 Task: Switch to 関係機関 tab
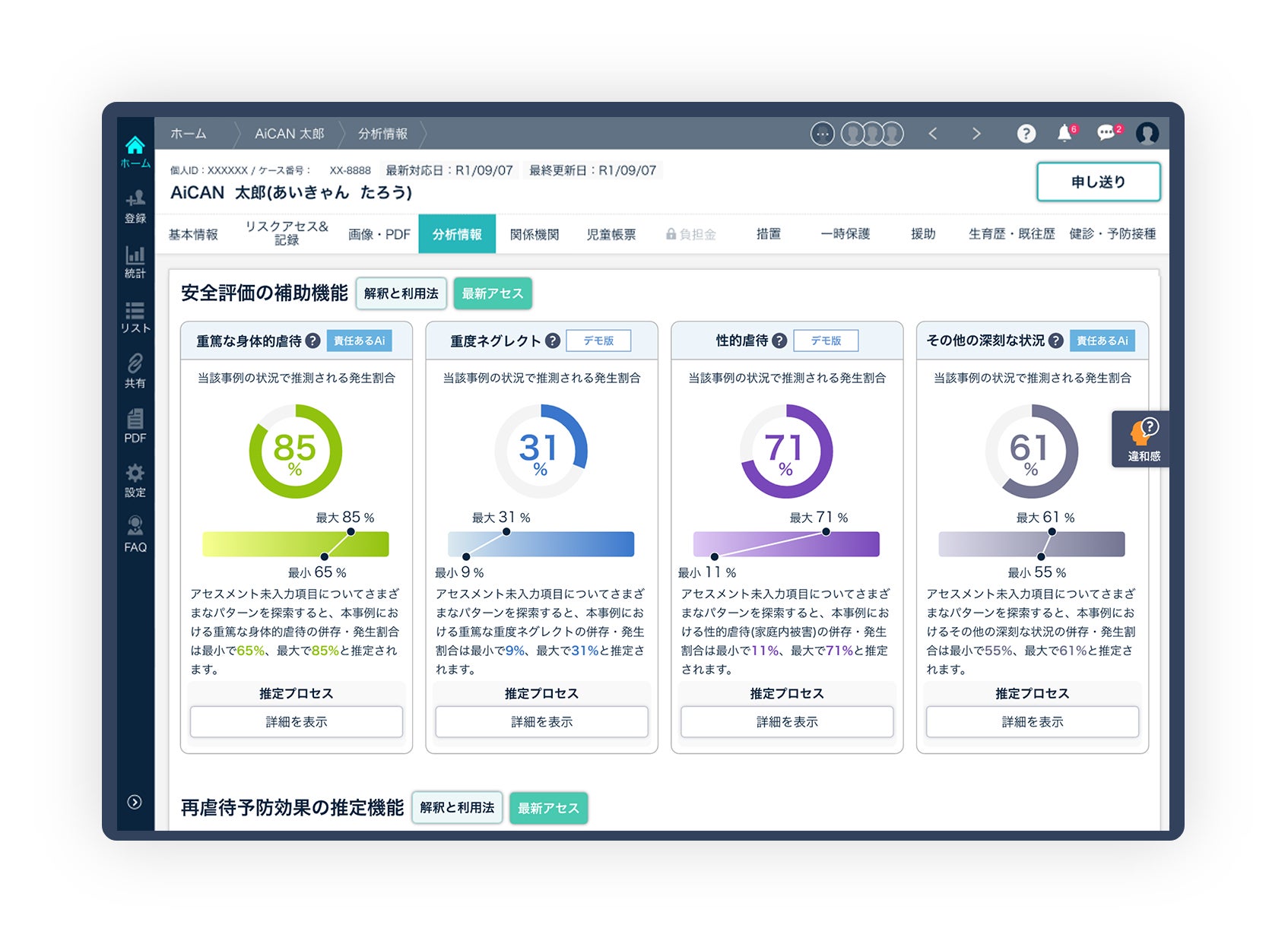(x=535, y=234)
